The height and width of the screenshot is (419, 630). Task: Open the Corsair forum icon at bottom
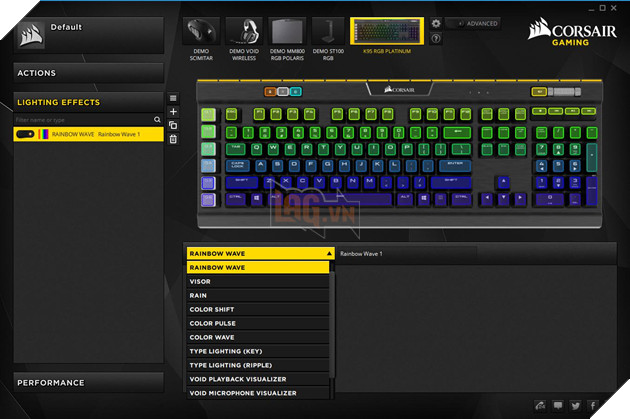pyautogui.click(x=540, y=406)
